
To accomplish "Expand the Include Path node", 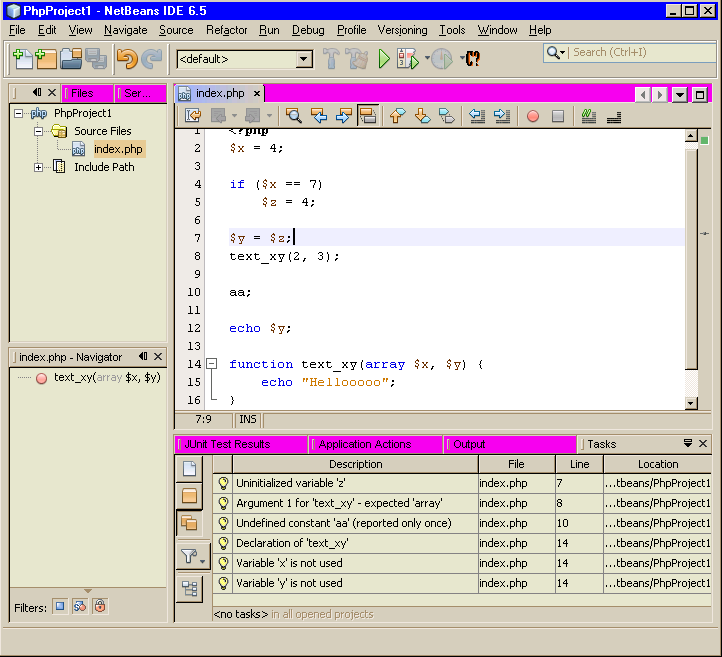I will point(39,167).
